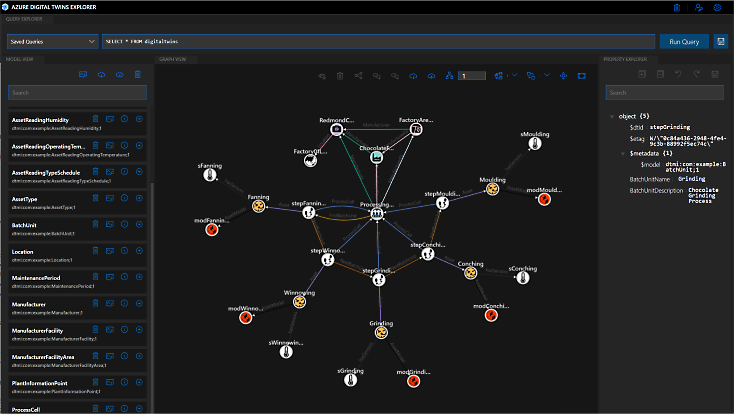Click the expansion level number field
Screen dimensions: 734x414
pyautogui.click(x=471, y=75)
